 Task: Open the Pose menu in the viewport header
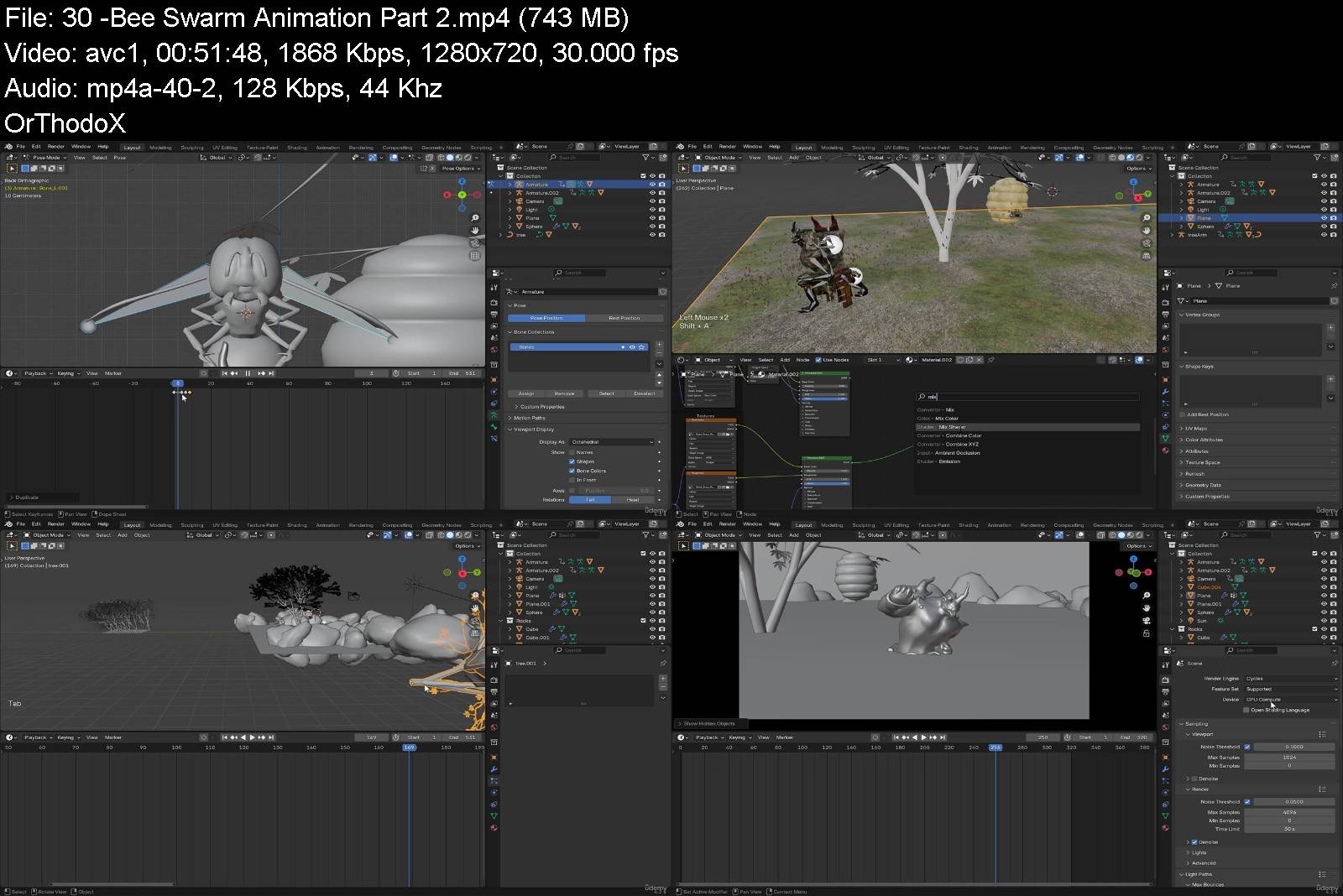120,158
